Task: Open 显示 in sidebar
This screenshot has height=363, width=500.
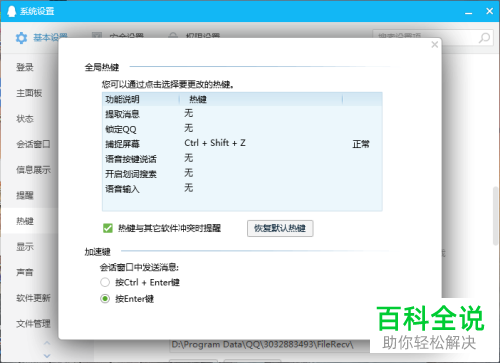Action: tap(25, 247)
